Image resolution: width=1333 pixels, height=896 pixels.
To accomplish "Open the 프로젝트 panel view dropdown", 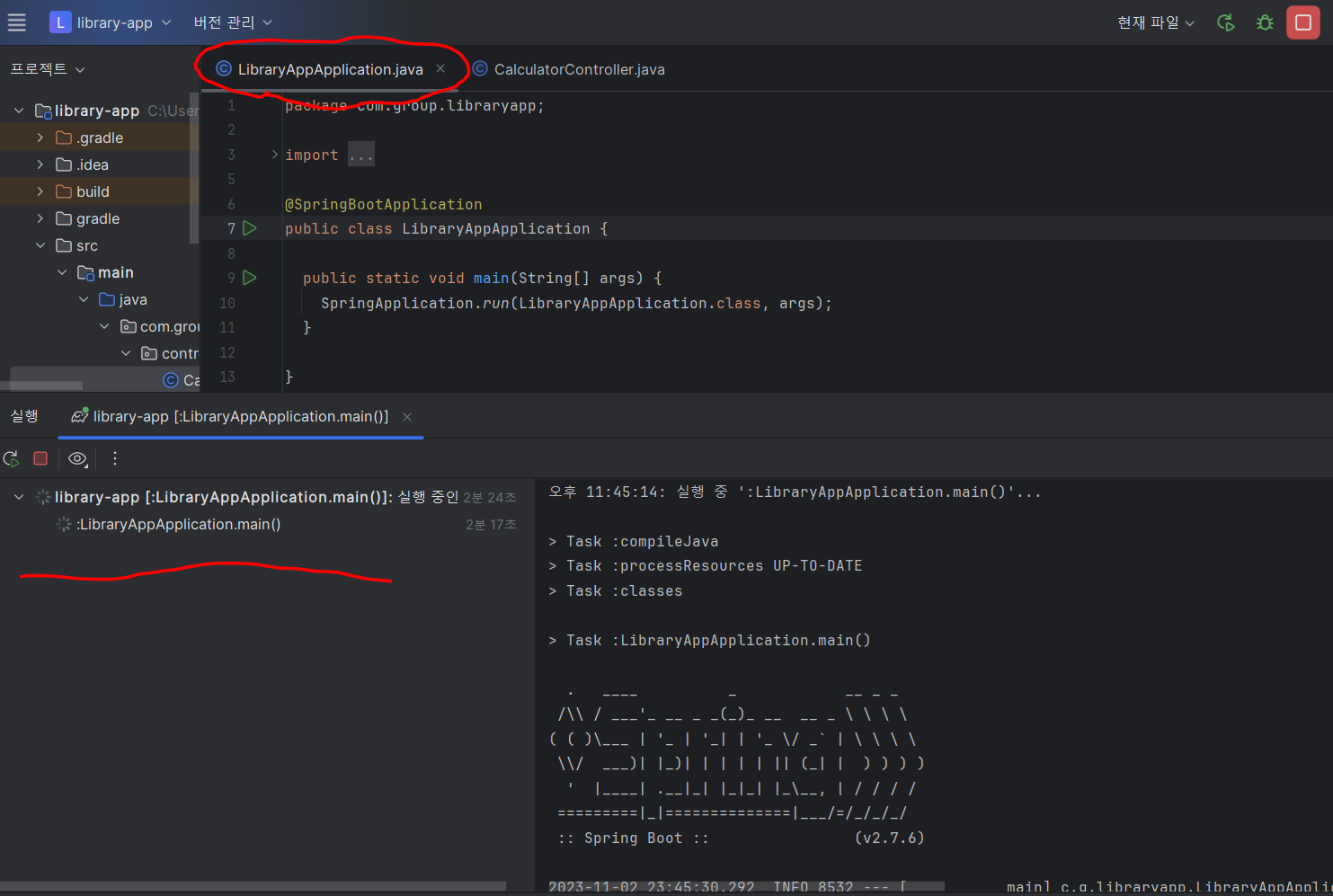I will (48, 69).
